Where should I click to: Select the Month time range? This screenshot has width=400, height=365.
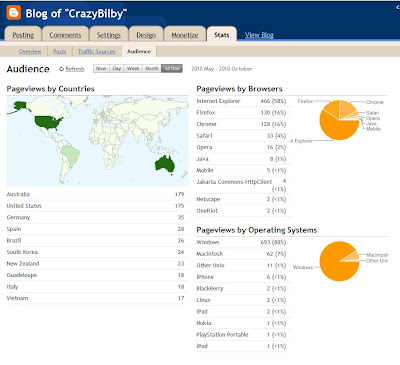152,68
